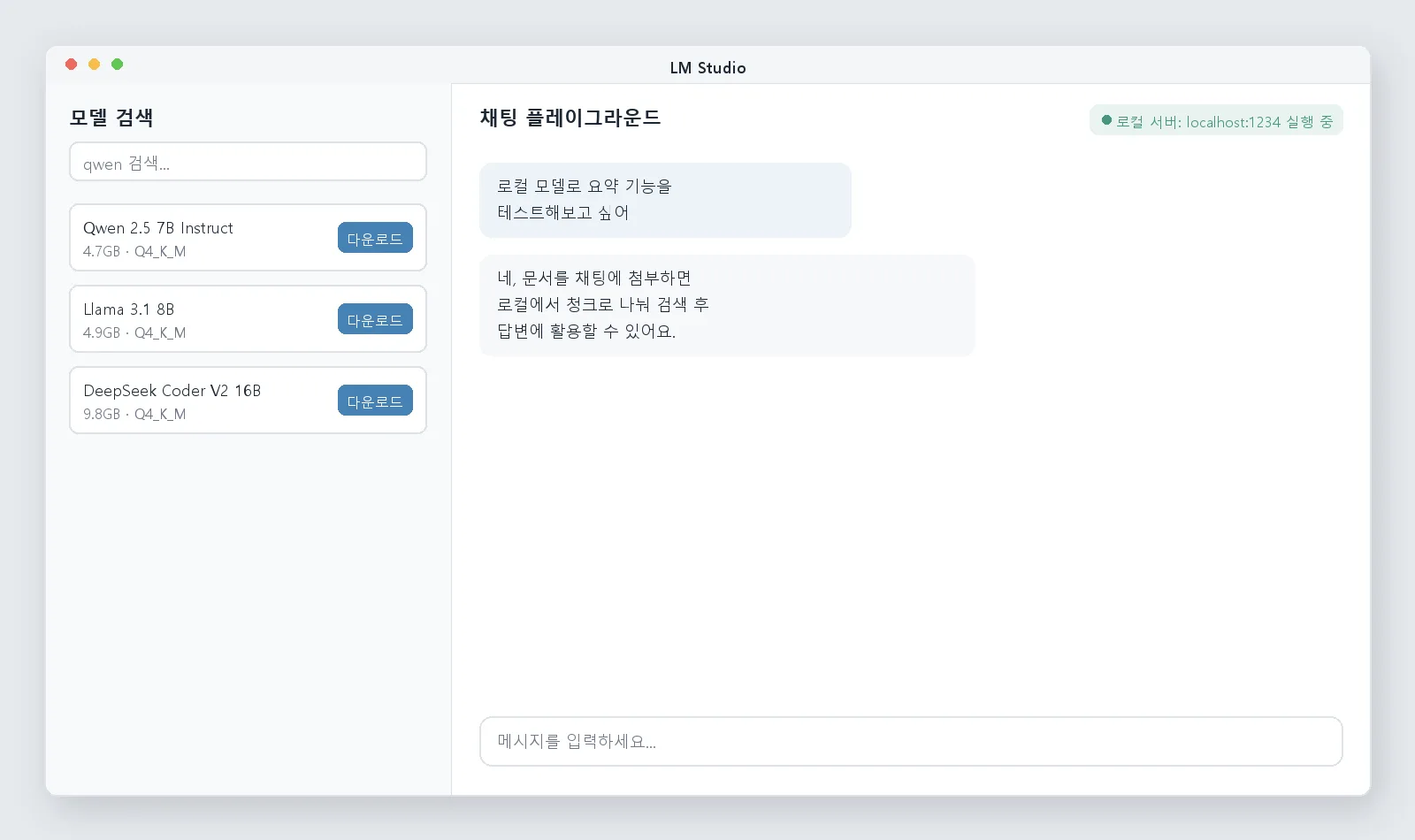Minimize the window with yellow button
This screenshot has height=840, width=1415.
pos(95,64)
